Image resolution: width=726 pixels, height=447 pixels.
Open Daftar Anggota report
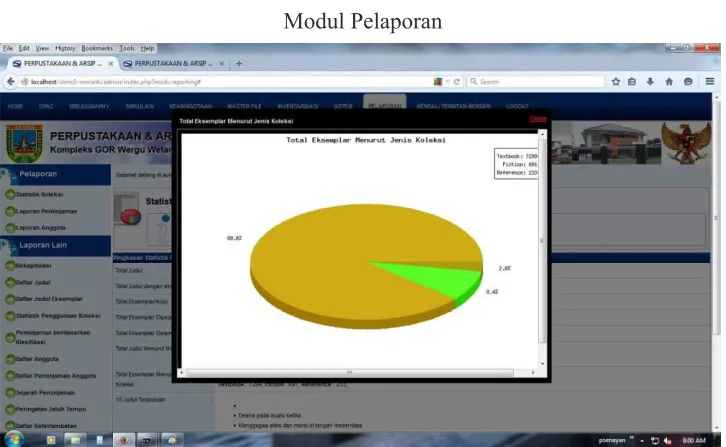point(37,359)
